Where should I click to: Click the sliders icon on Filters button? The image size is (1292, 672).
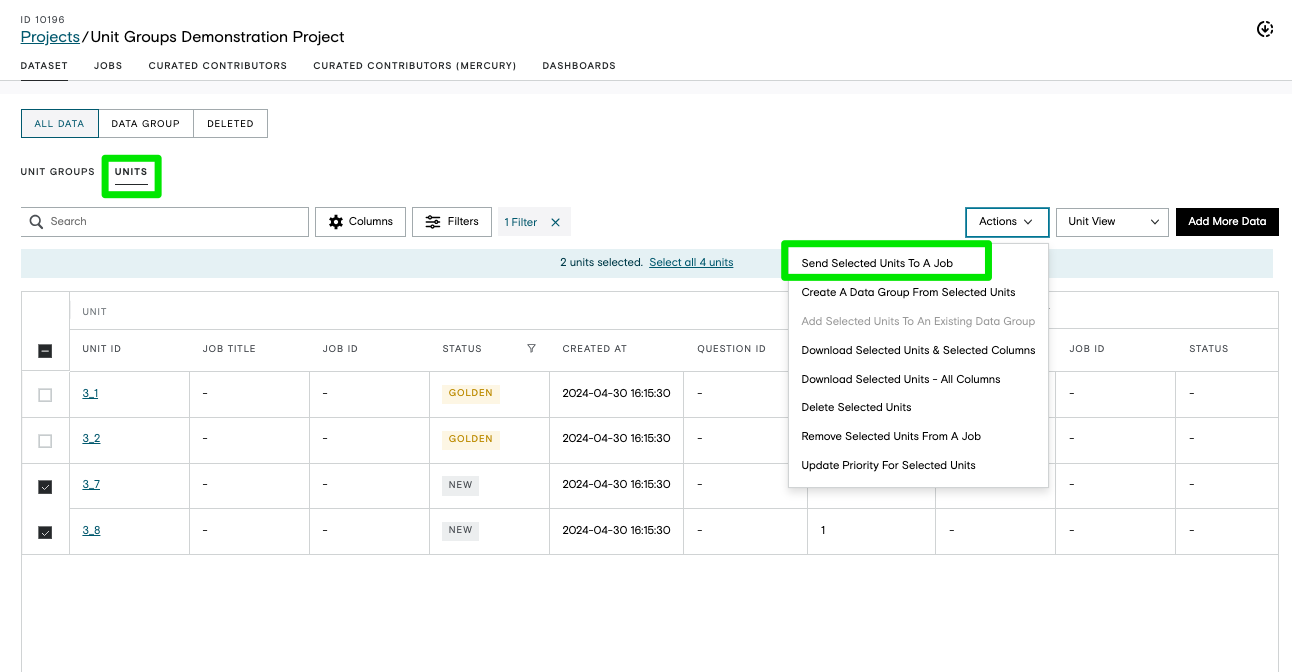(433, 222)
